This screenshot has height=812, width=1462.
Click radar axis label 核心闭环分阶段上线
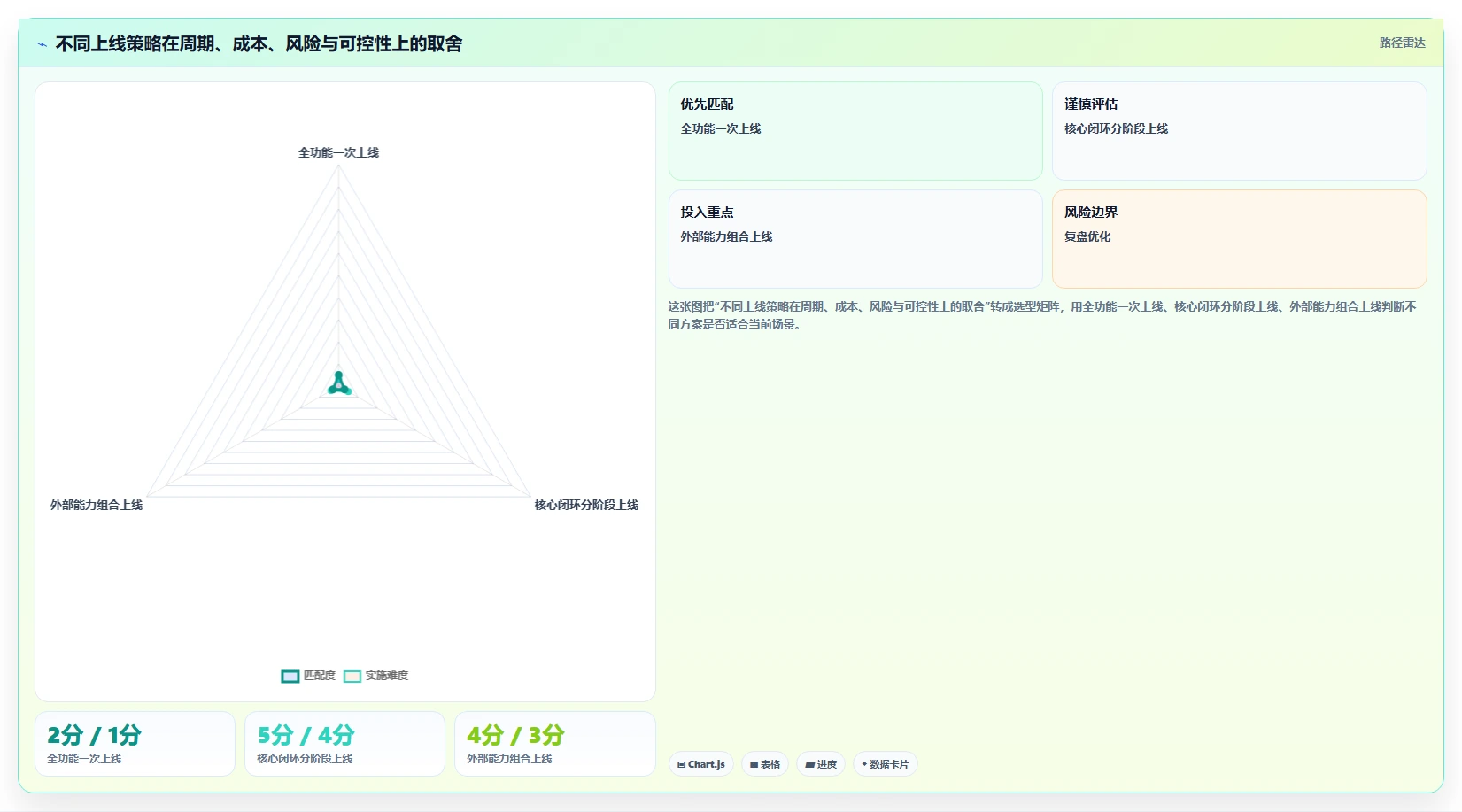coord(586,505)
